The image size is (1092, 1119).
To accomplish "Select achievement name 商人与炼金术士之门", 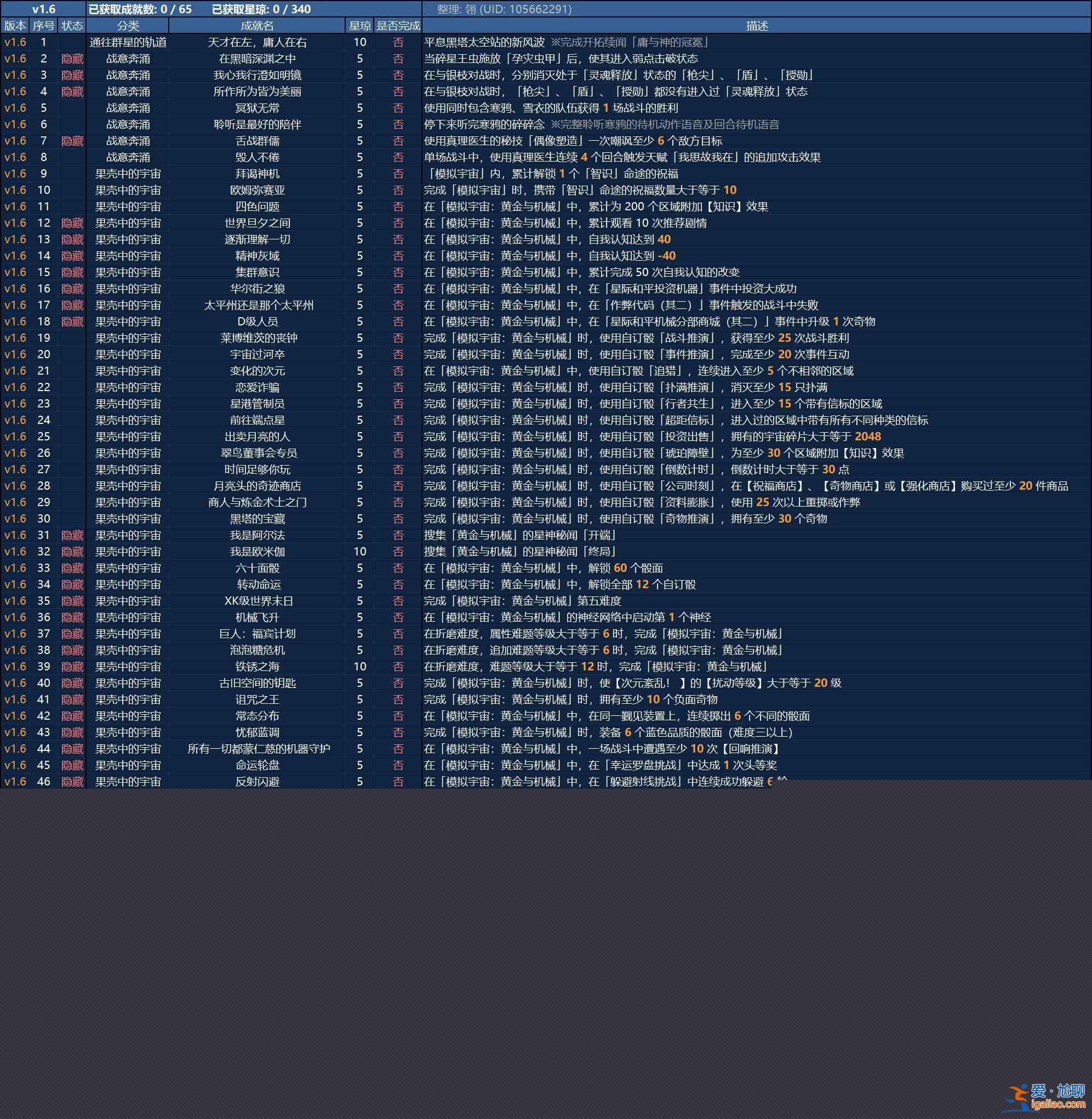I will (257, 502).
